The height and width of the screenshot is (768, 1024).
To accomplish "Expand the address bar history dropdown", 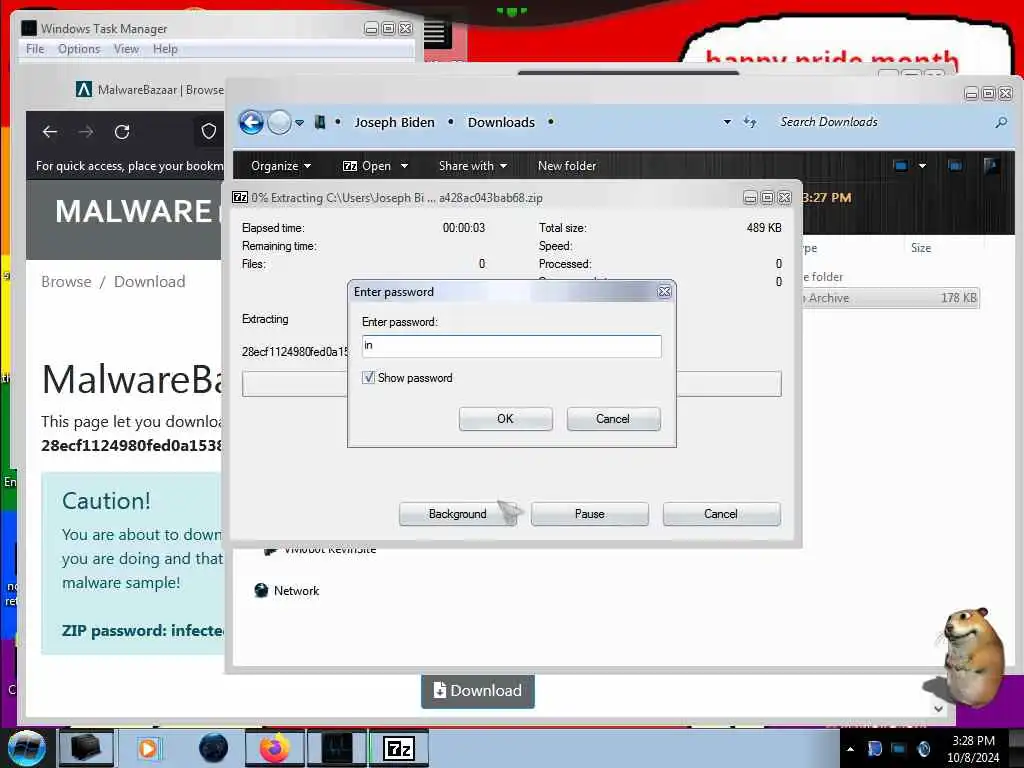I will (x=727, y=122).
